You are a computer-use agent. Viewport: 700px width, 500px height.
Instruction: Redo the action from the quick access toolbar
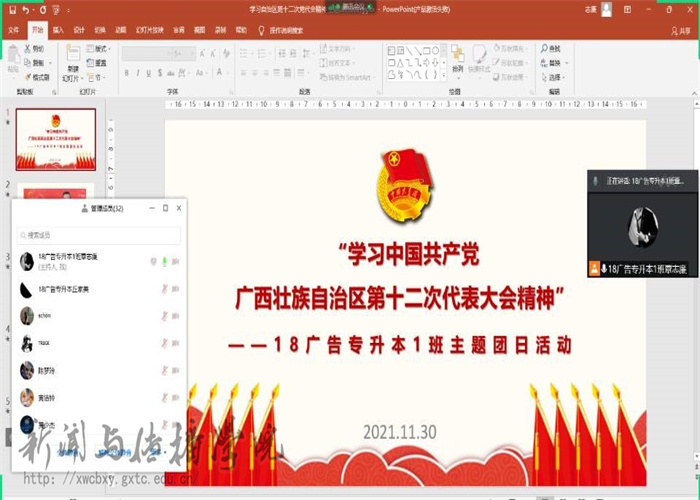pyautogui.click(x=43, y=9)
